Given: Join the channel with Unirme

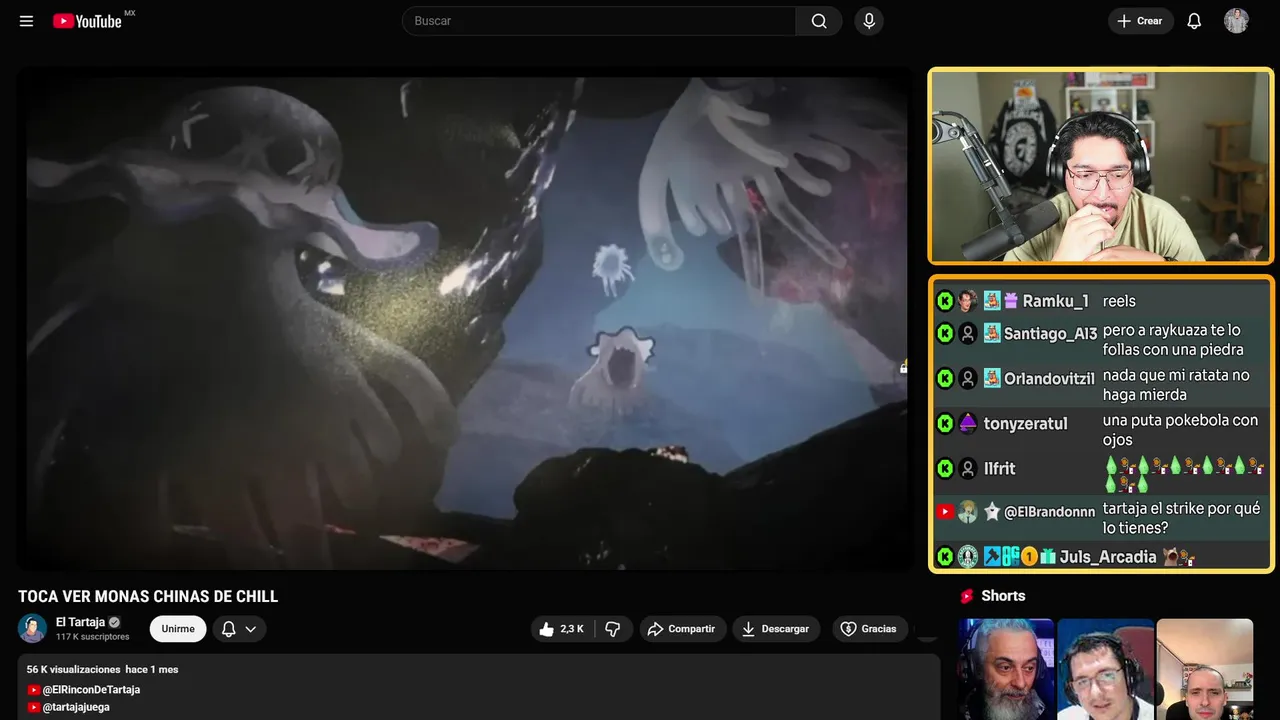Looking at the screenshot, I should click(x=178, y=629).
